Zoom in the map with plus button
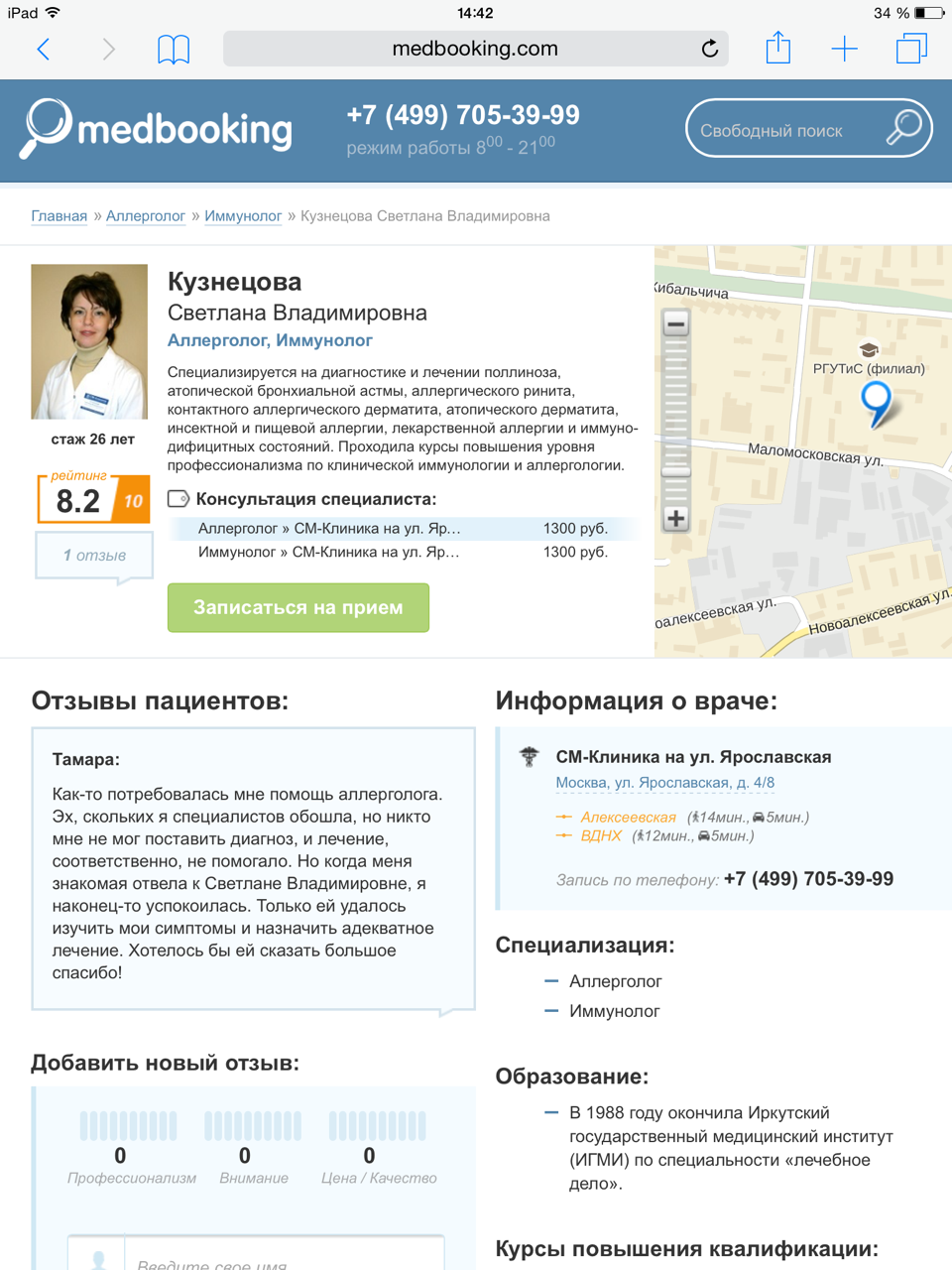Image resolution: width=952 pixels, height=1270 pixels. 676,518
